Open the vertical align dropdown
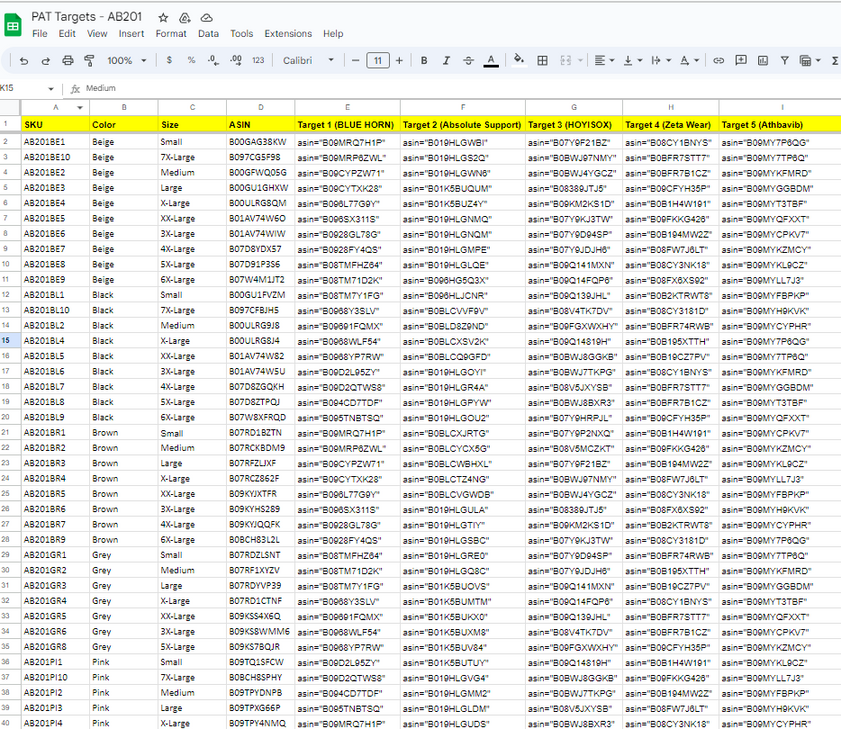 [632, 61]
